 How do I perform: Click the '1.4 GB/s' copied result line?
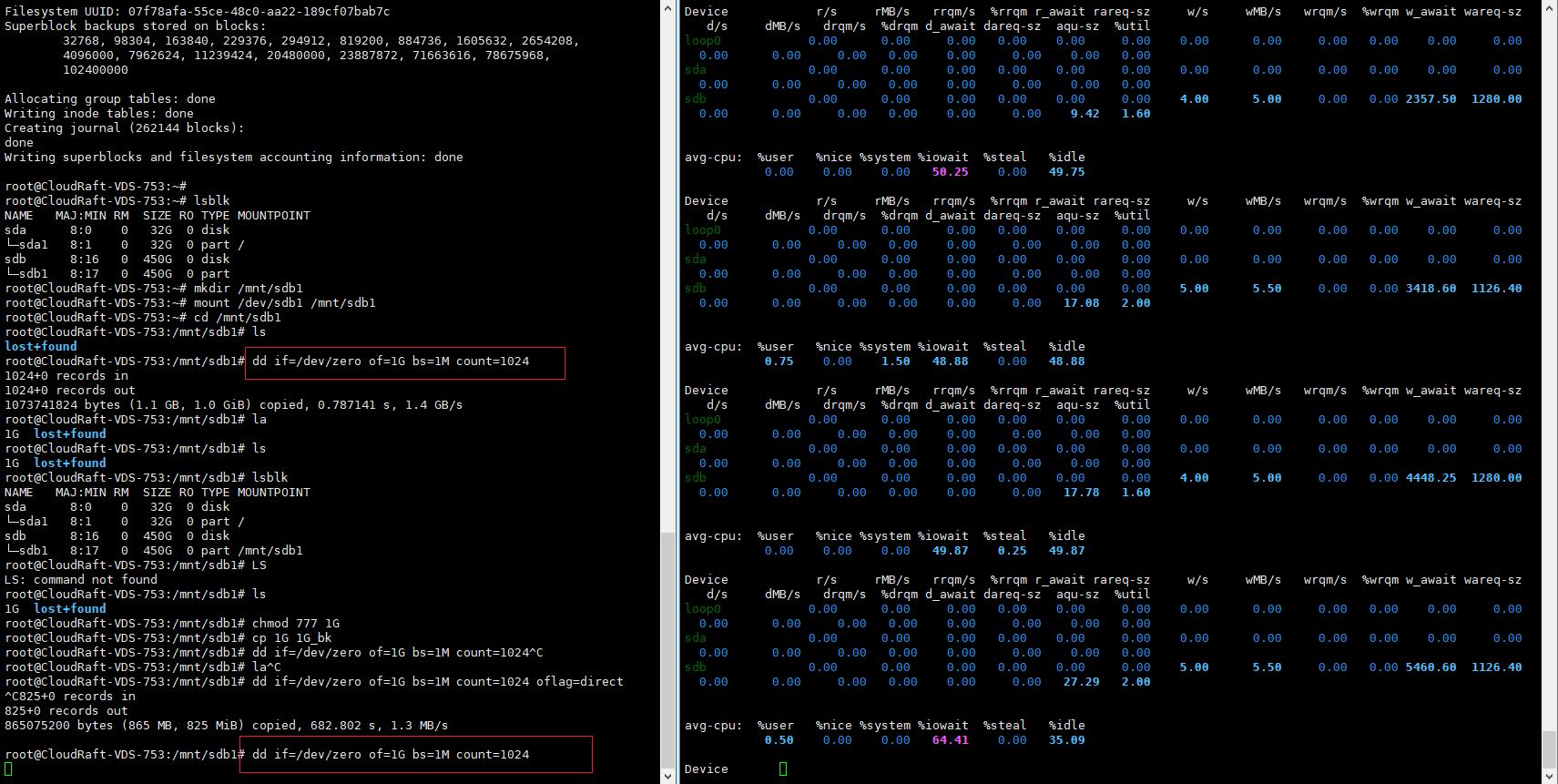(x=234, y=405)
